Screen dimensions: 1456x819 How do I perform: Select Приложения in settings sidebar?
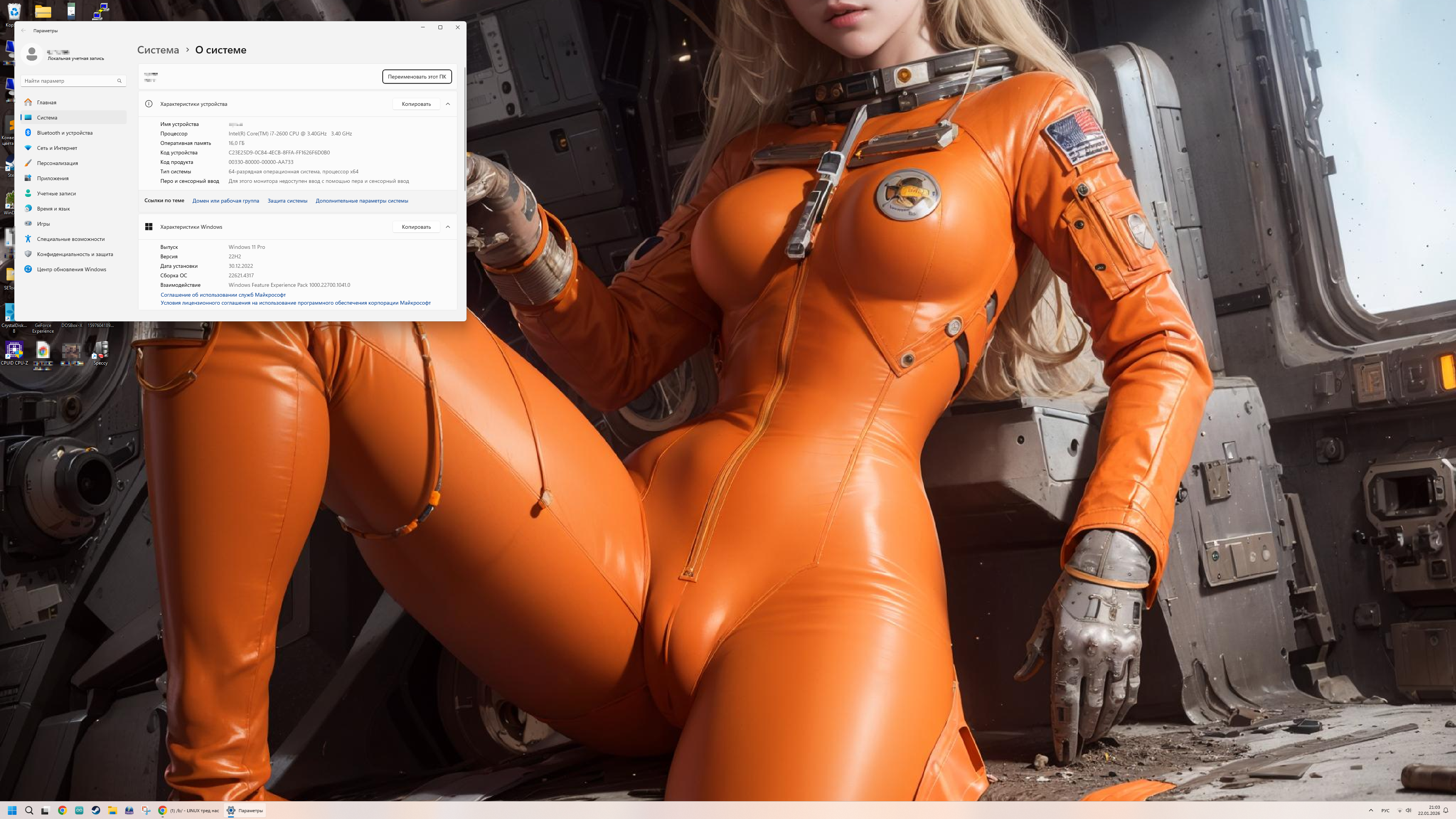[53, 179]
